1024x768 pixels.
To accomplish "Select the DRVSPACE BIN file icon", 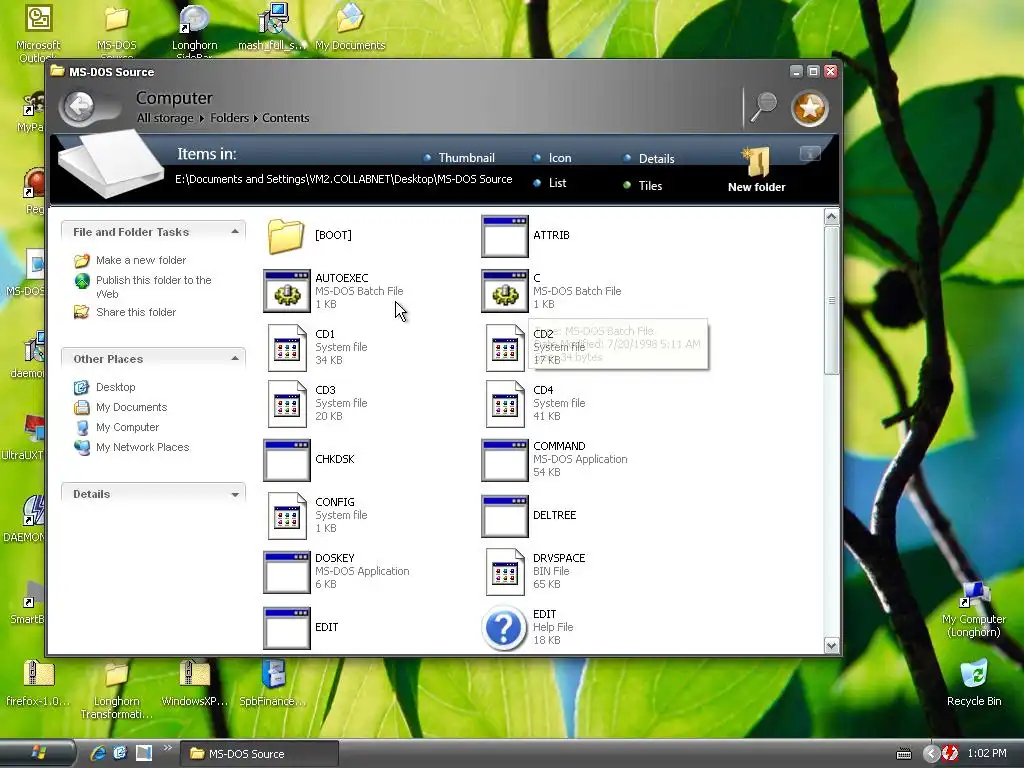I will point(505,572).
